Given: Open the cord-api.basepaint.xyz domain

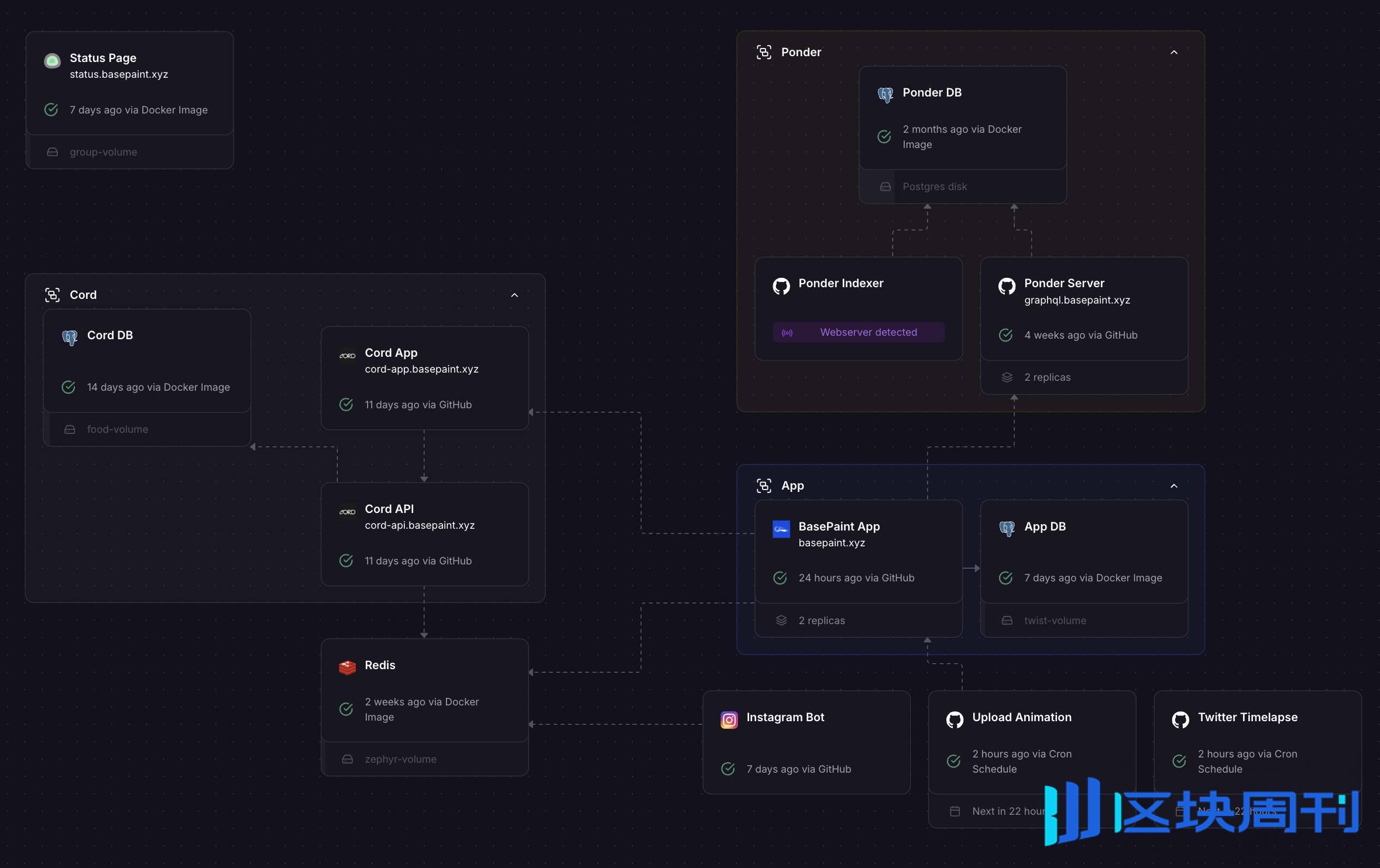Looking at the screenshot, I should click(x=420, y=525).
